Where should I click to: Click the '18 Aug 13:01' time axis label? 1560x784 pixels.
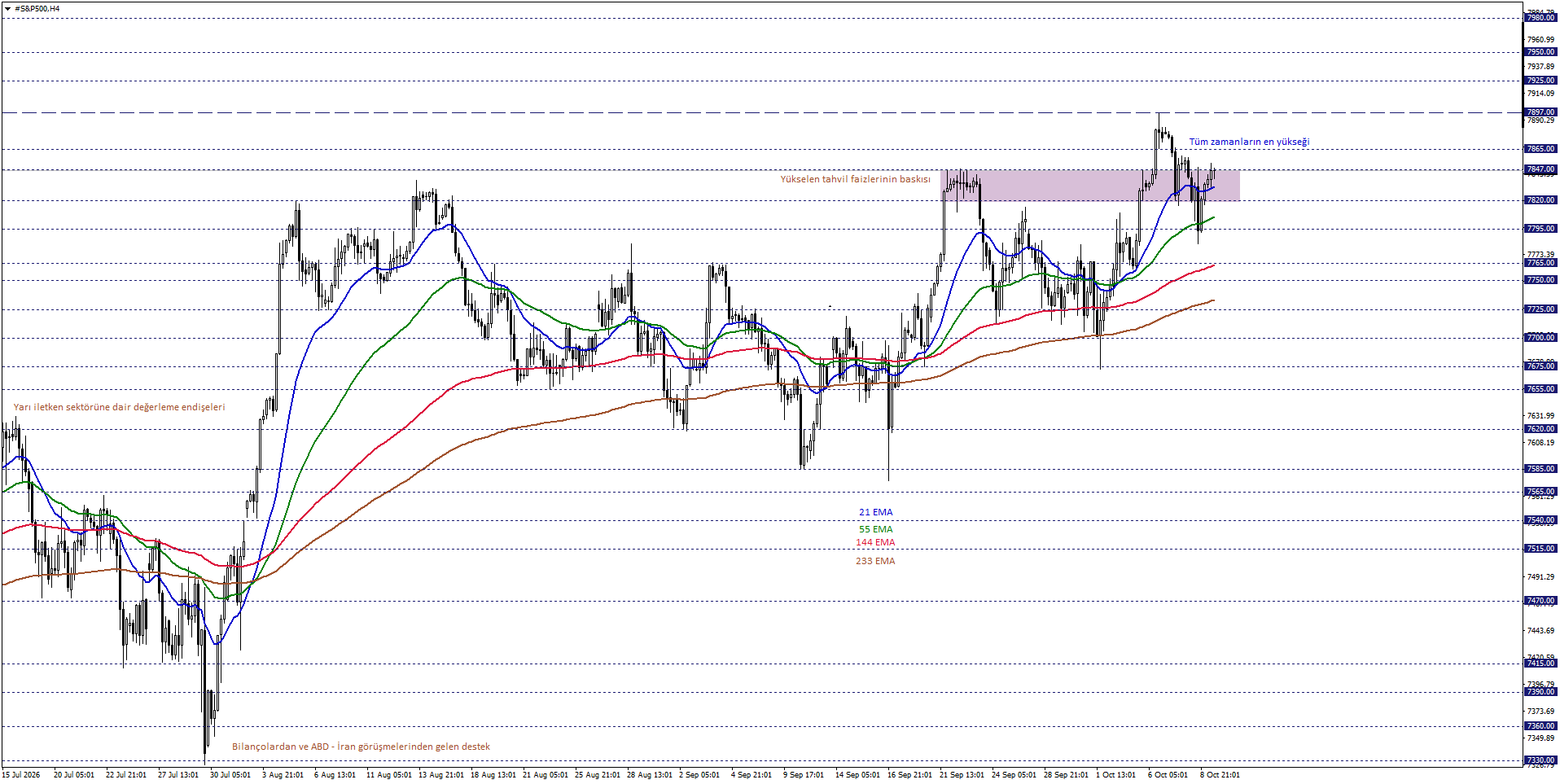point(493,775)
